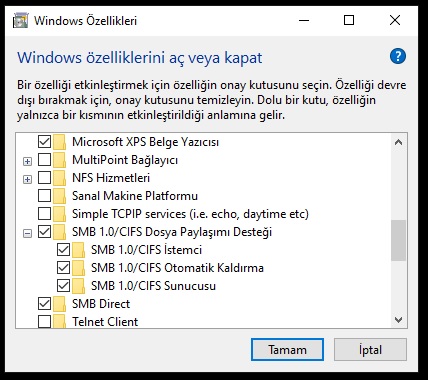
Task: Expand the NFS Hizmetleri tree node
Action: pos(27,180)
